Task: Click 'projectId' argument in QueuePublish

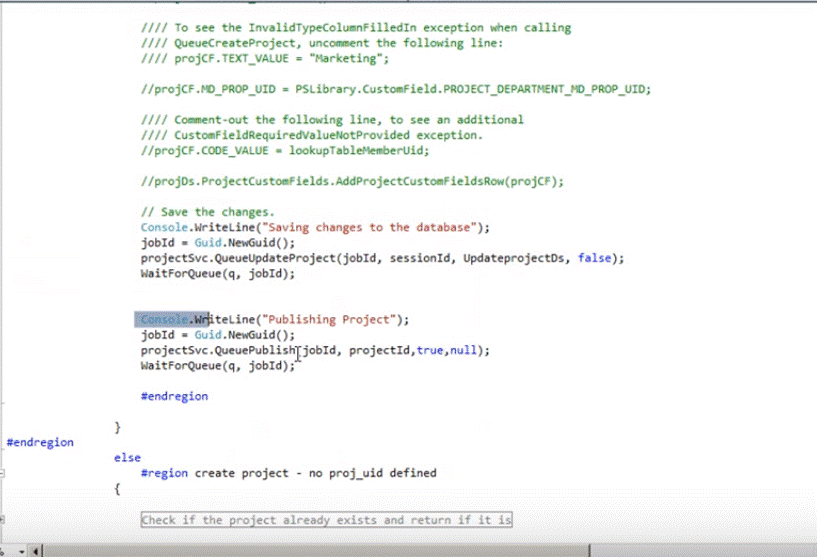Action: [x=379, y=350]
